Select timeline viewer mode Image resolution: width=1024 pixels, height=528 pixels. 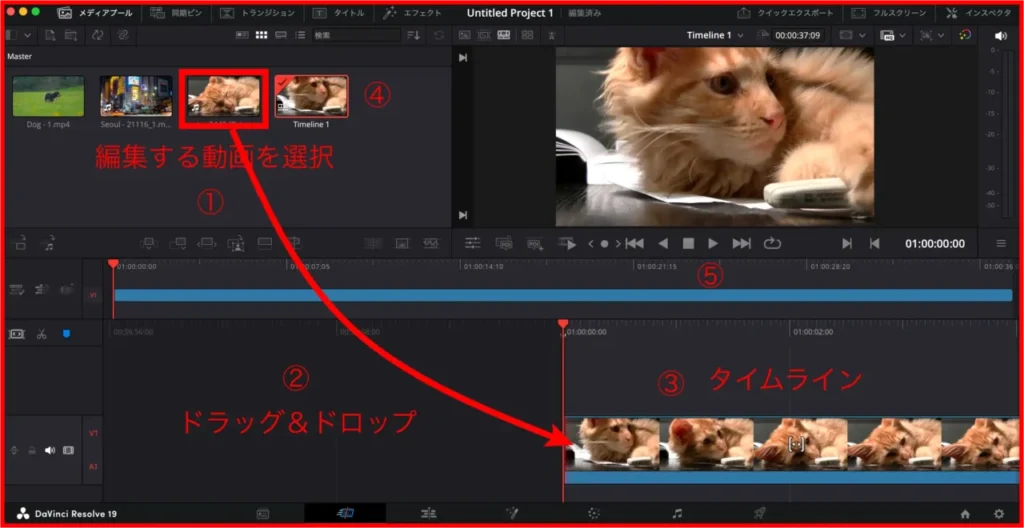504,35
